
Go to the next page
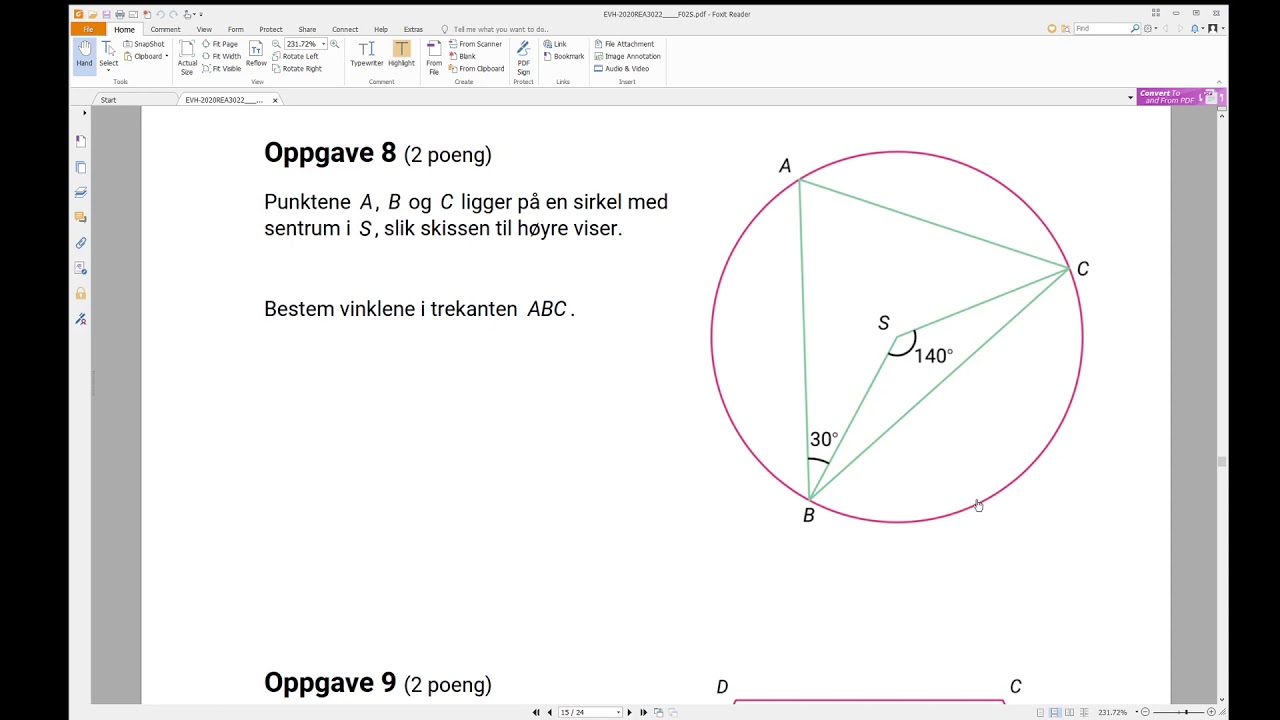[x=629, y=712]
